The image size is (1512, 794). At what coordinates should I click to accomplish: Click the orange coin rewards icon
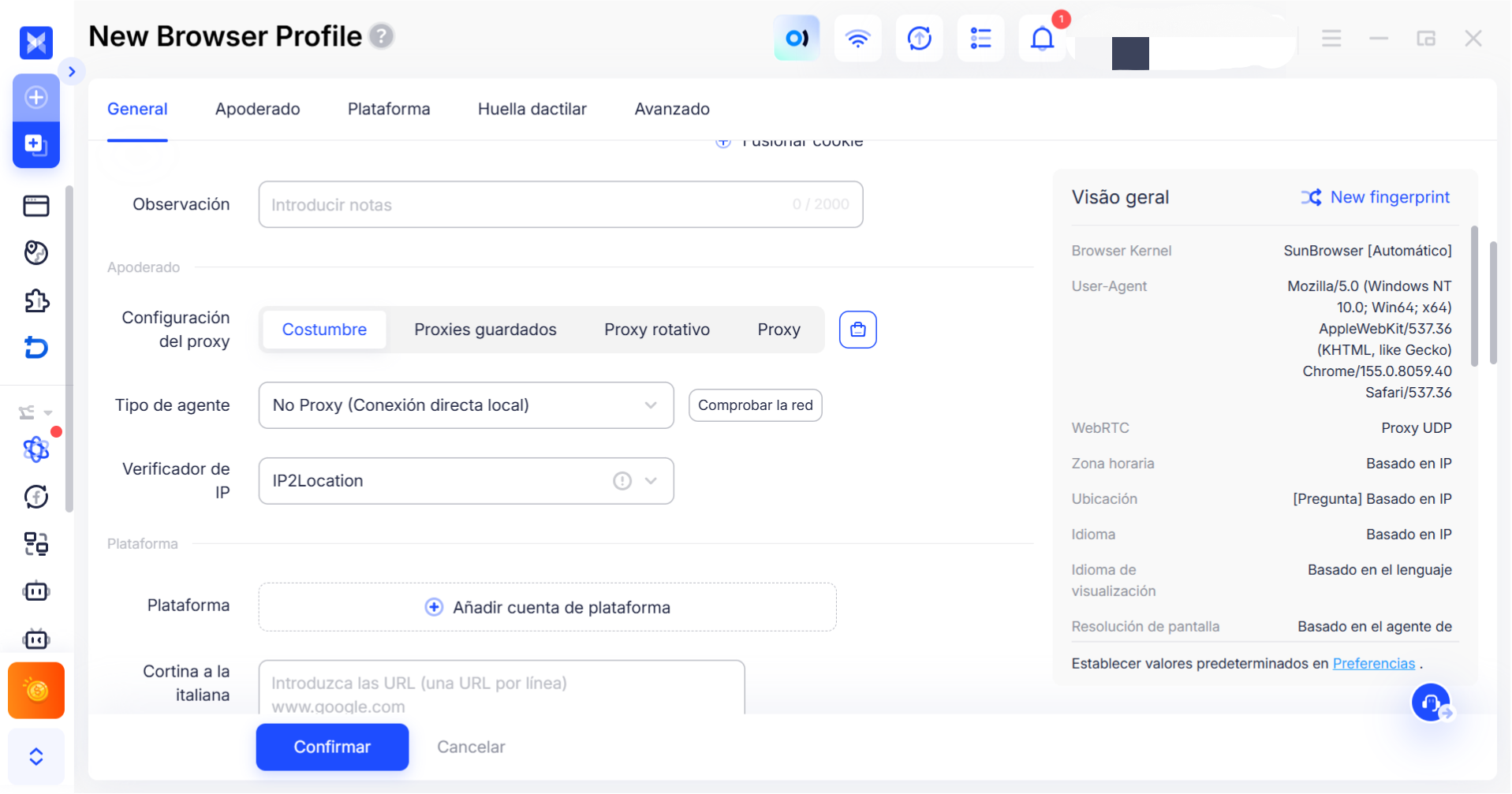coord(36,691)
